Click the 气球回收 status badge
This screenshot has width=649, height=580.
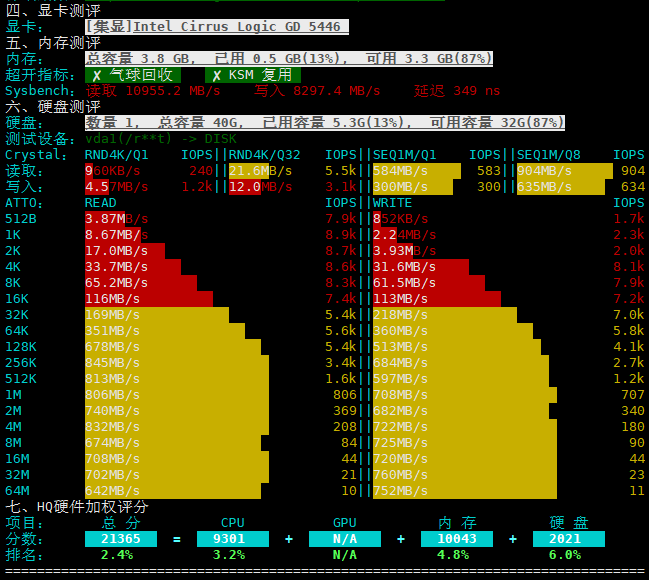133,75
